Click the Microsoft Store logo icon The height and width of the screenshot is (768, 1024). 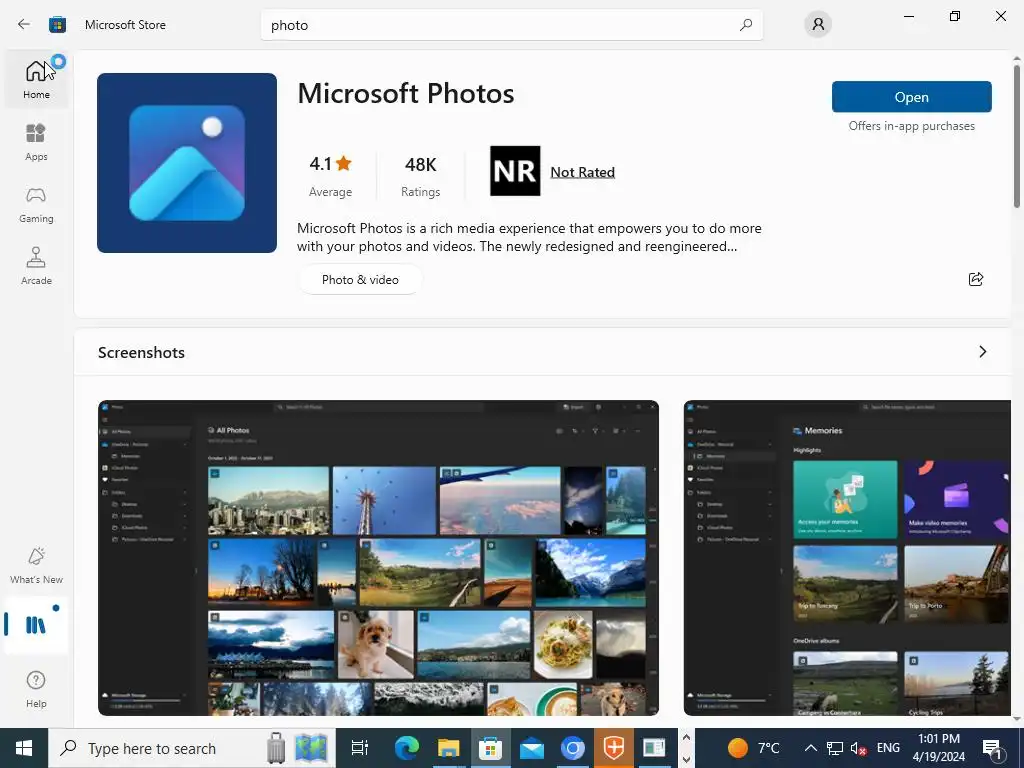[57, 25]
